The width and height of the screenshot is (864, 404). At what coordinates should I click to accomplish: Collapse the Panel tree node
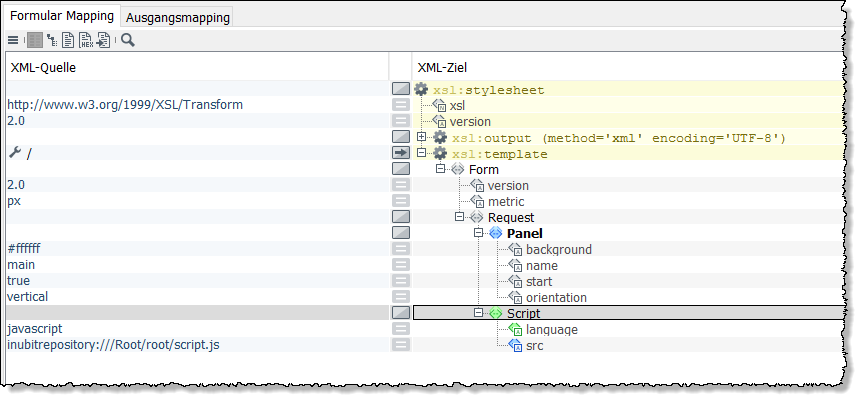pyautogui.click(x=479, y=233)
